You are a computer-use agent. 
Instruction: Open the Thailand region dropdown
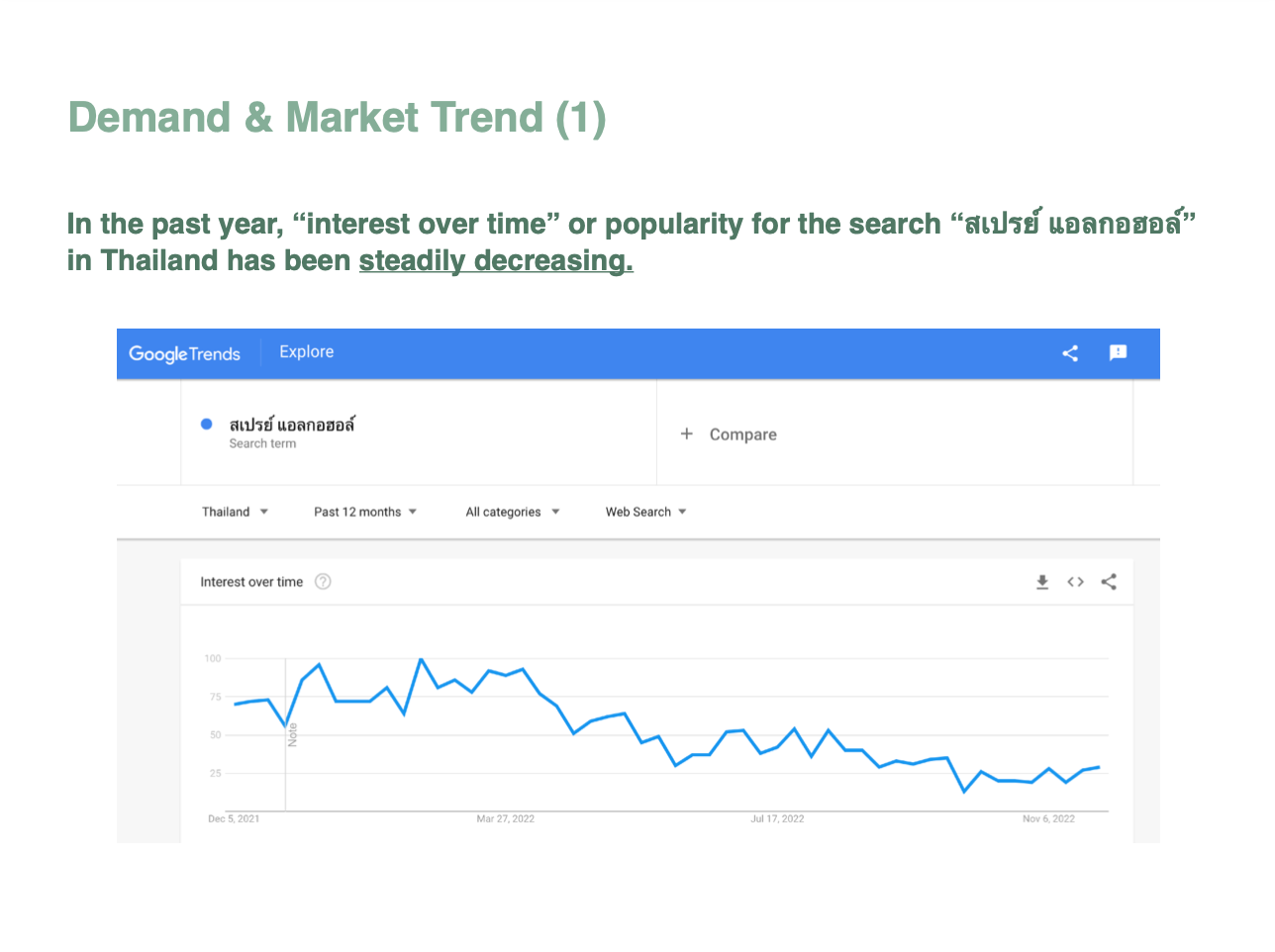(235, 512)
